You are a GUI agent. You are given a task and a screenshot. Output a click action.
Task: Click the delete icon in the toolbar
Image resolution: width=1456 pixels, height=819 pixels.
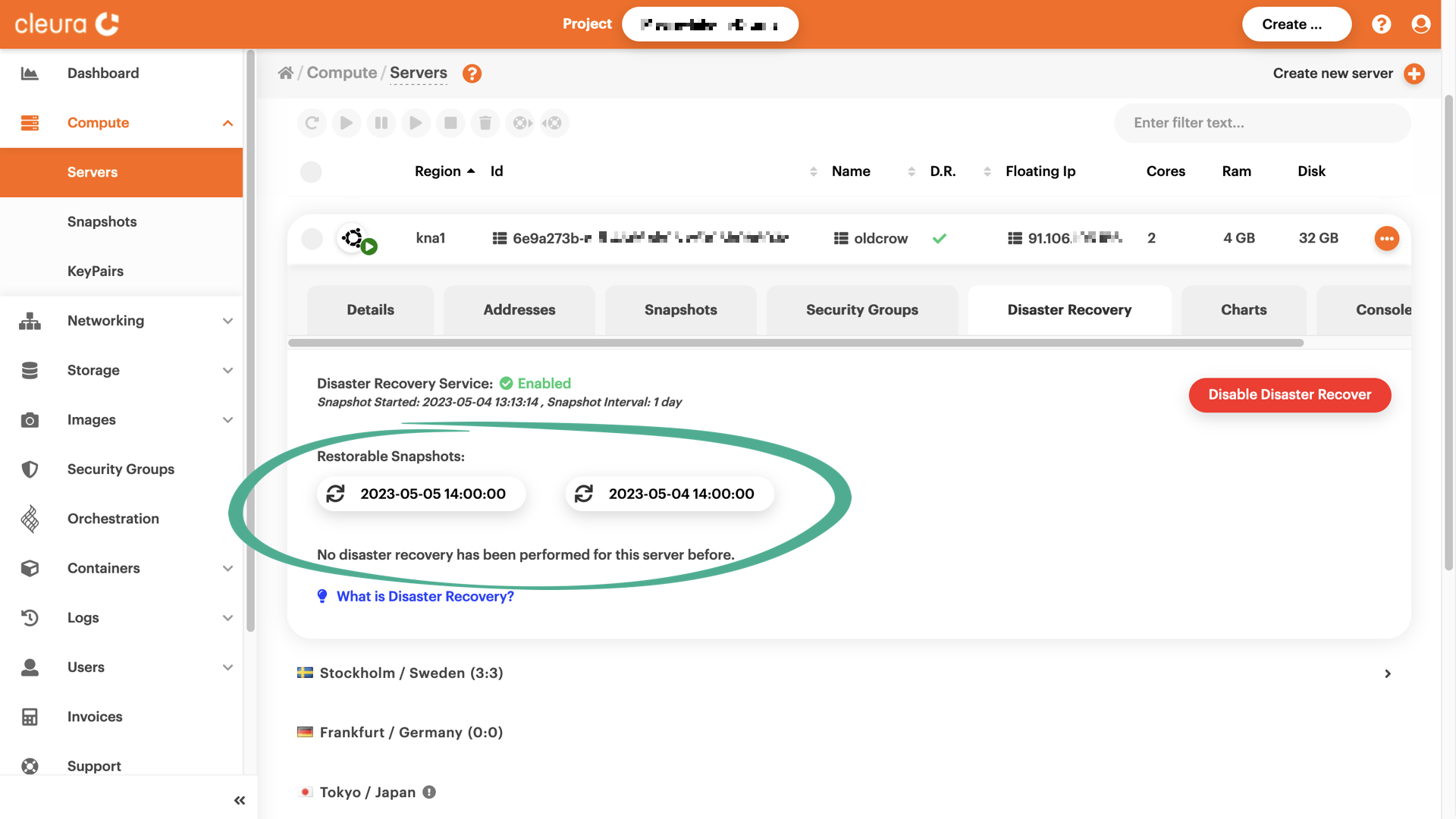click(x=485, y=122)
